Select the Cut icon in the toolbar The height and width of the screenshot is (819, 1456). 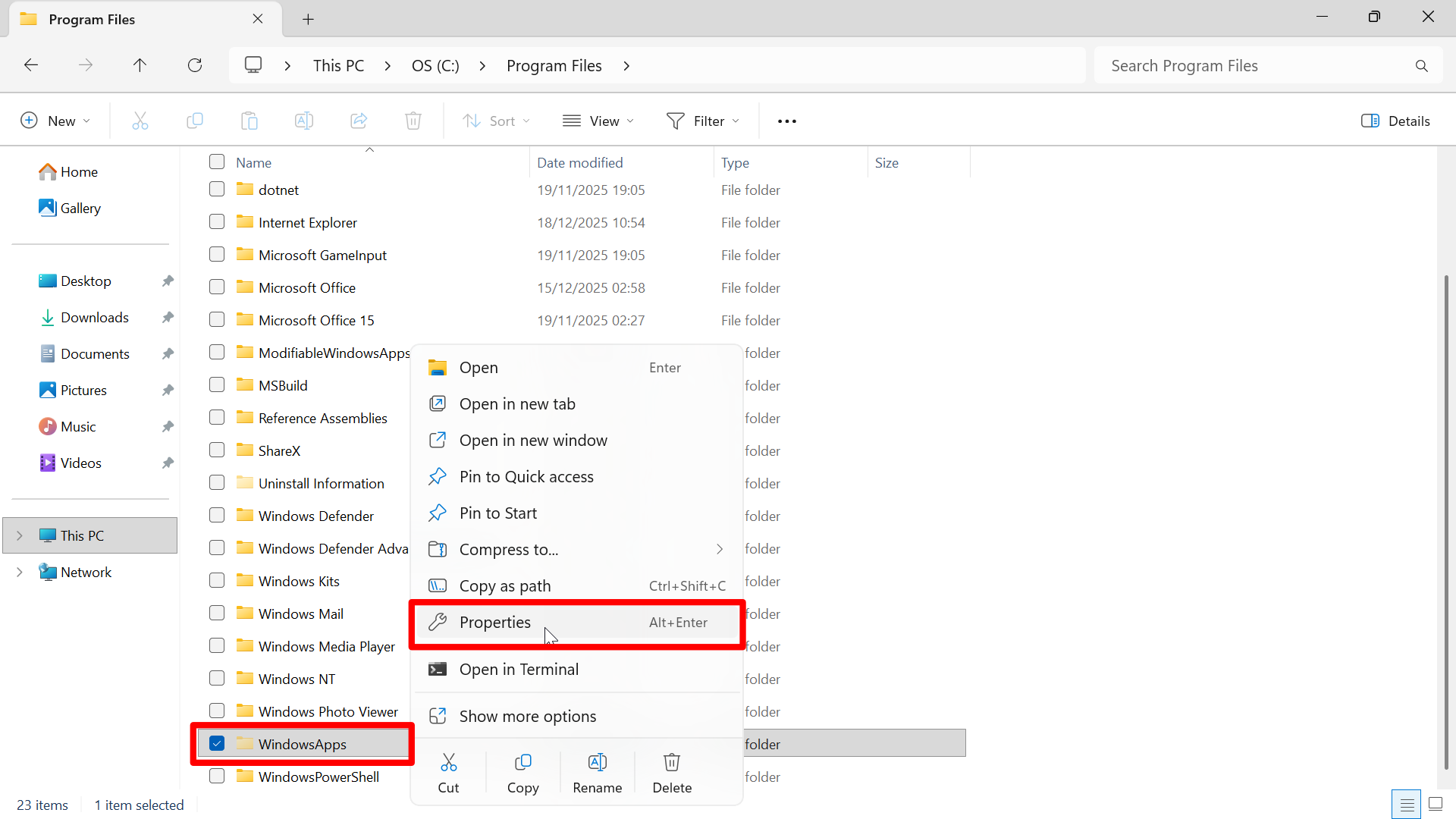(x=140, y=120)
